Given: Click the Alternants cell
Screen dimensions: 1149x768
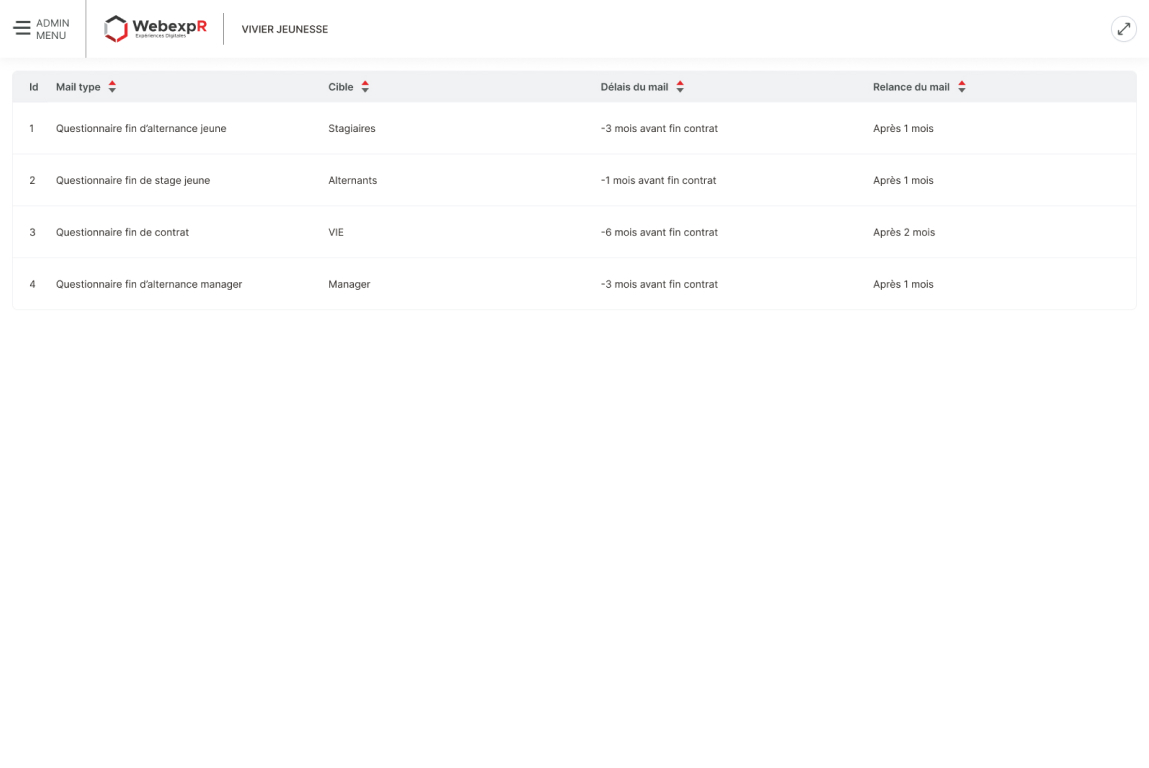Looking at the screenshot, I should [x=352, y=180].
